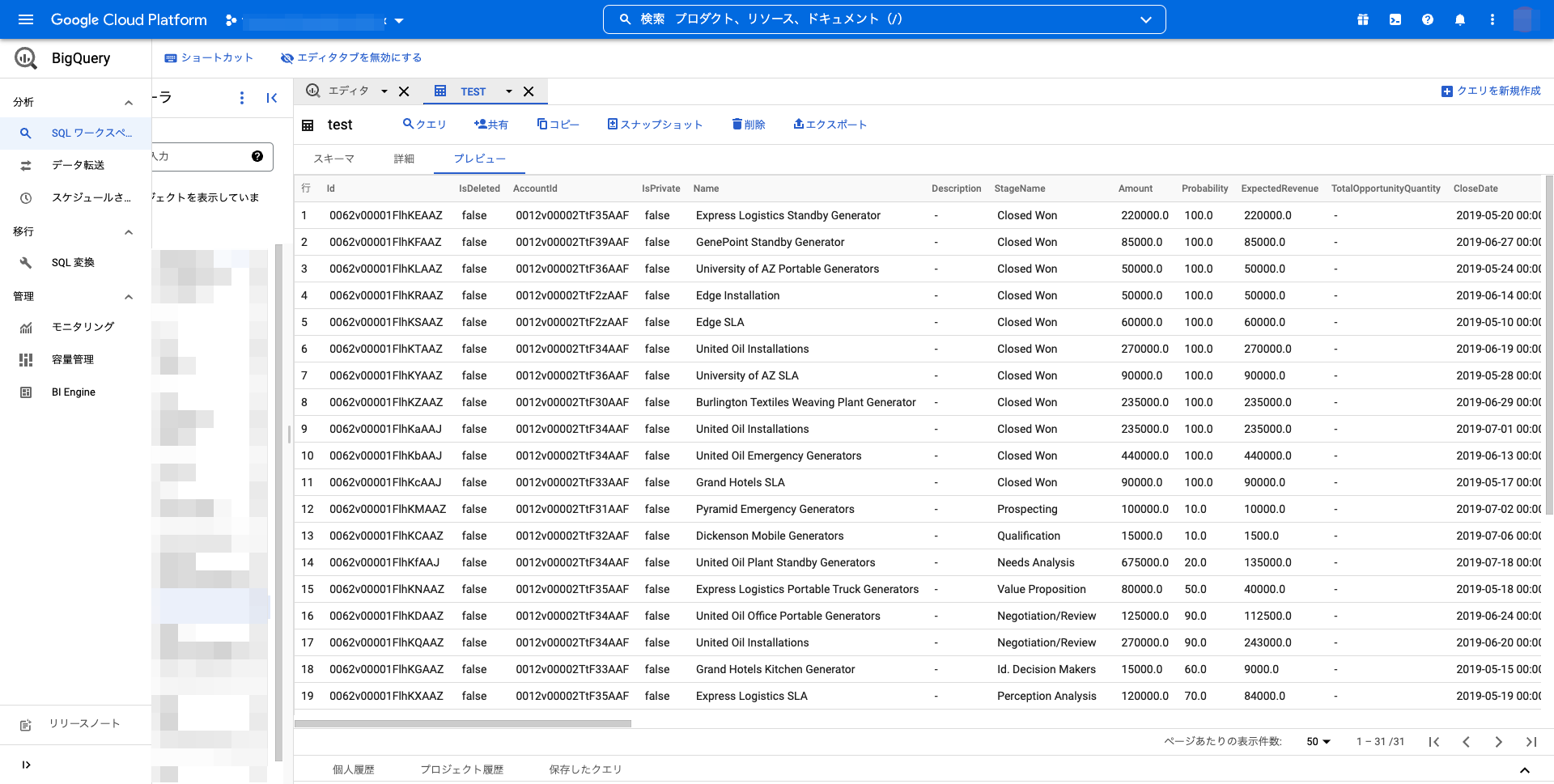
Task: Open the project selector dropdown arrow
Action: (399, 21)
